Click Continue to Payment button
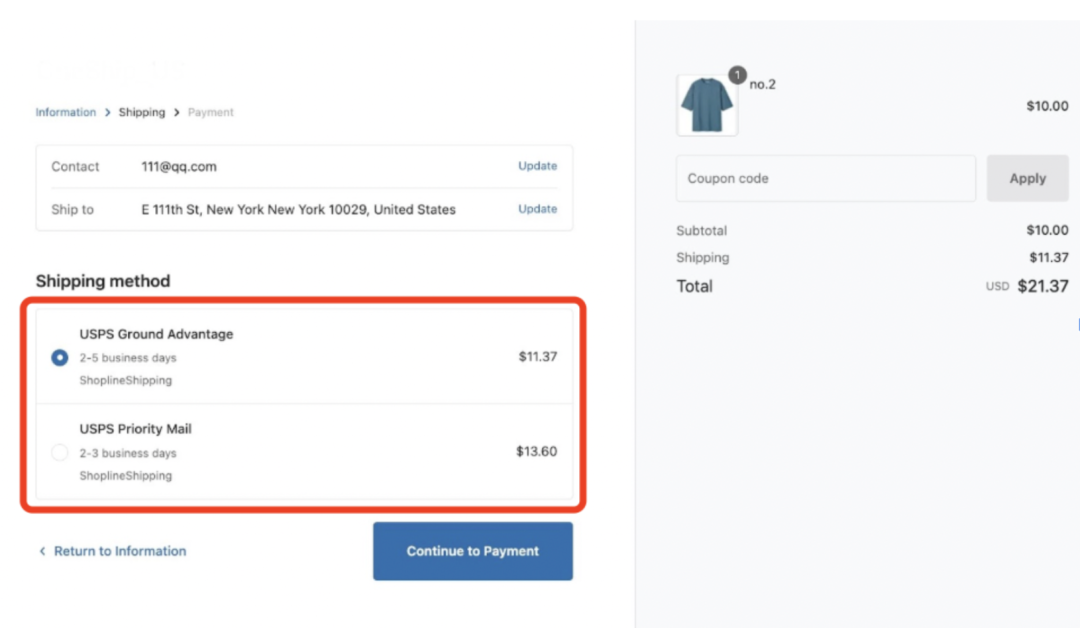 [x=472, y=551]
